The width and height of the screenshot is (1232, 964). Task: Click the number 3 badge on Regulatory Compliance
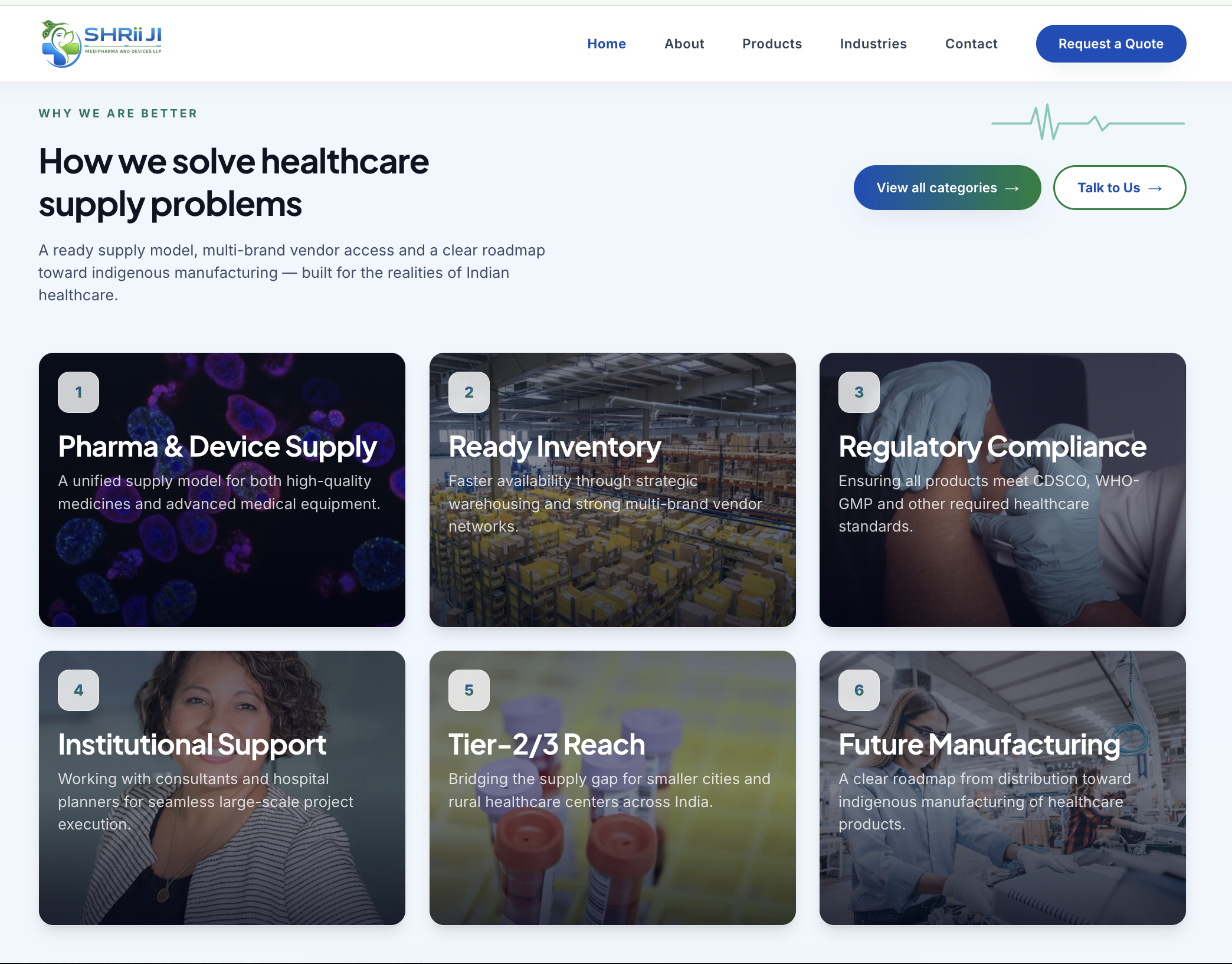point(859,392)
